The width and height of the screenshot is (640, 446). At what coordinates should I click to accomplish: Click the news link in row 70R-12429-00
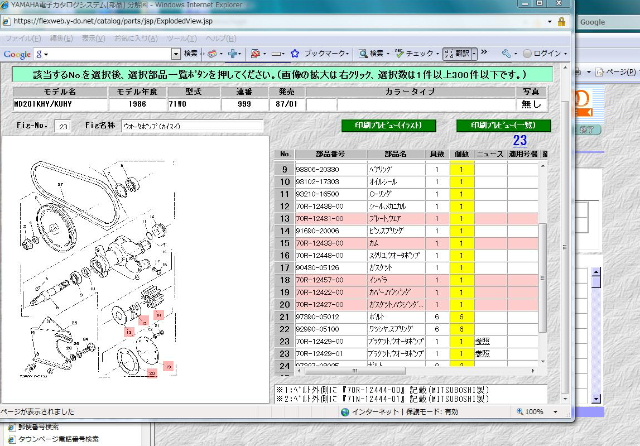coord(482,341)
